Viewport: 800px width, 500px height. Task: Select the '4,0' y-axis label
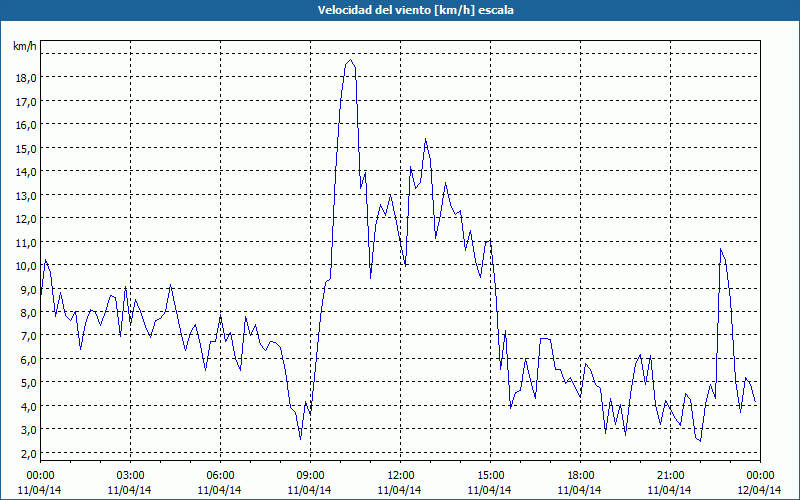pyautogui.click(x=29, y=406)
